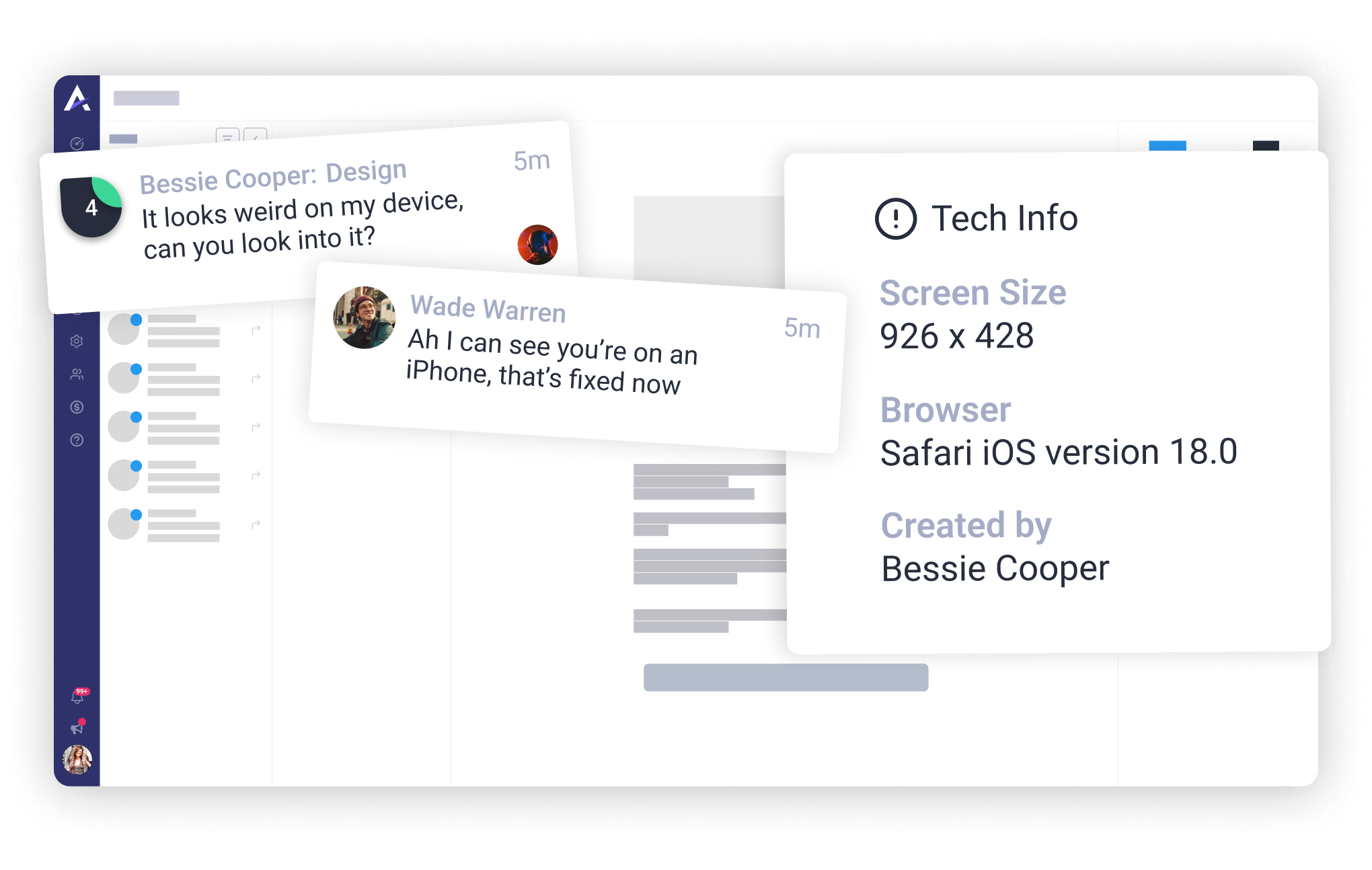
Task: Open user profile avatar at sidebar bottom
Action: [x=77, y=760]
